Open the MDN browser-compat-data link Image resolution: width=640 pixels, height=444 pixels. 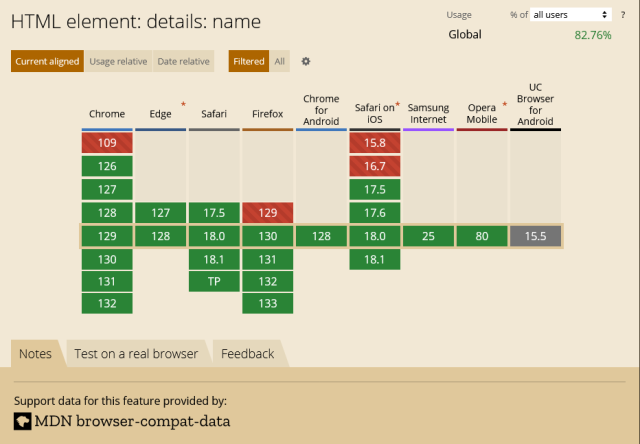[122, 421]
